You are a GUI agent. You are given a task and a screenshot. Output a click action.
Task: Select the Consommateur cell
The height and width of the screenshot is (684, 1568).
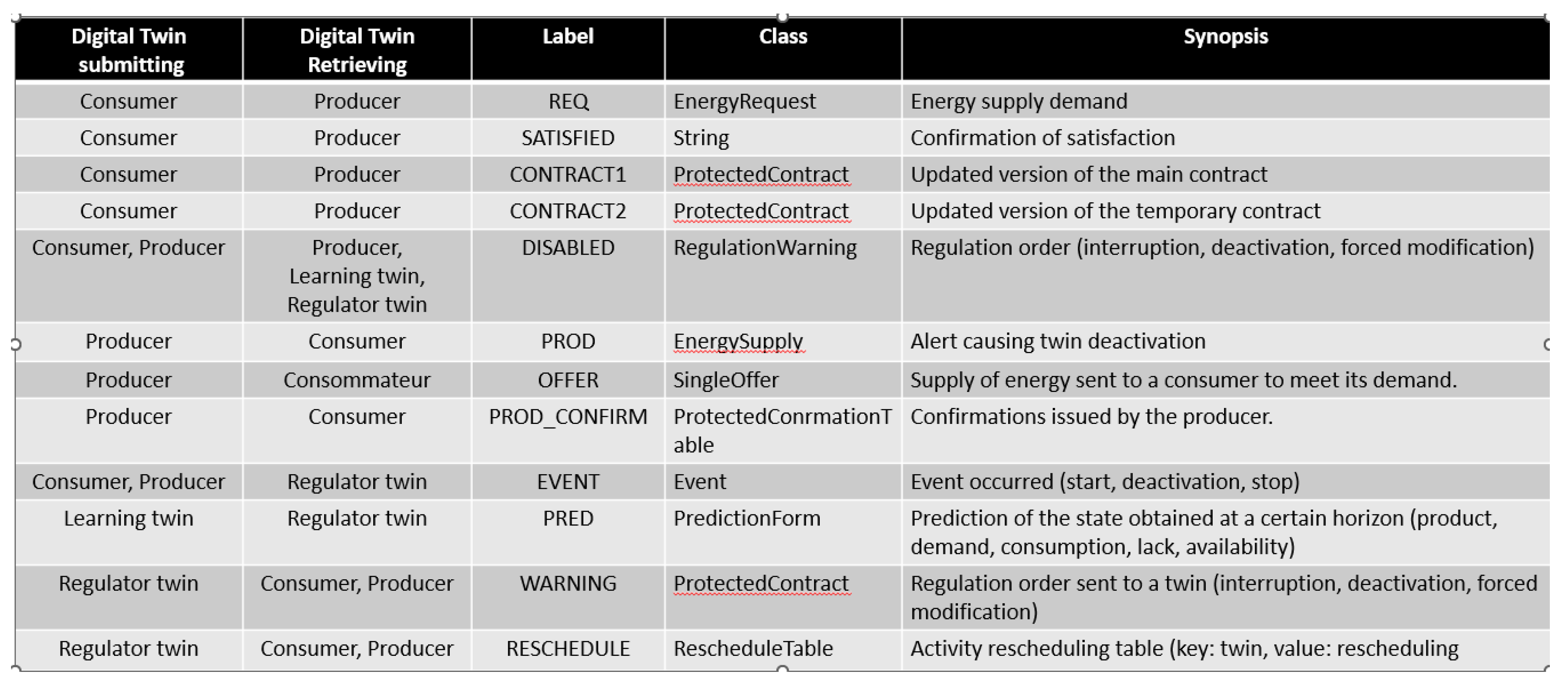tap(357, 380)
